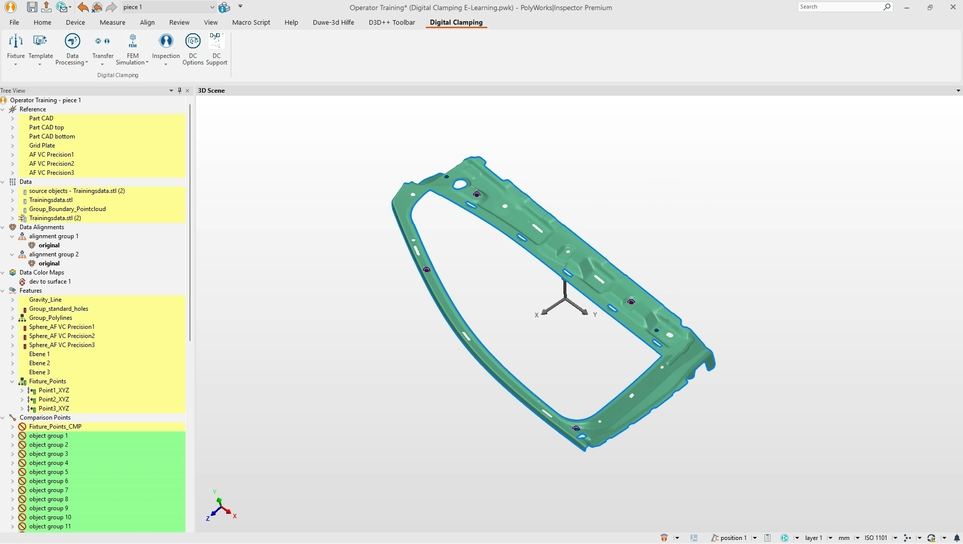Click the clipboard icon in status bar
The width and height of the screenshot is (963, 544).
[x=767, y=538]
